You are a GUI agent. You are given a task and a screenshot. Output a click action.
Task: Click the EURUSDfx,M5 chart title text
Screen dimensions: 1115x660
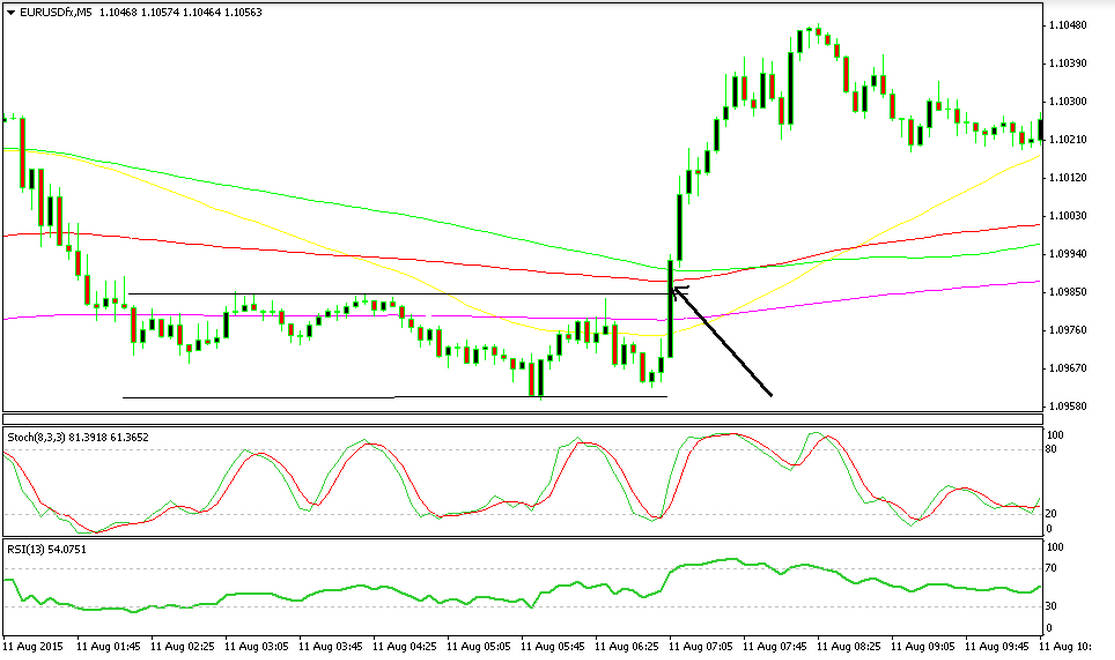pyautogui.click(x=56, y=13)
